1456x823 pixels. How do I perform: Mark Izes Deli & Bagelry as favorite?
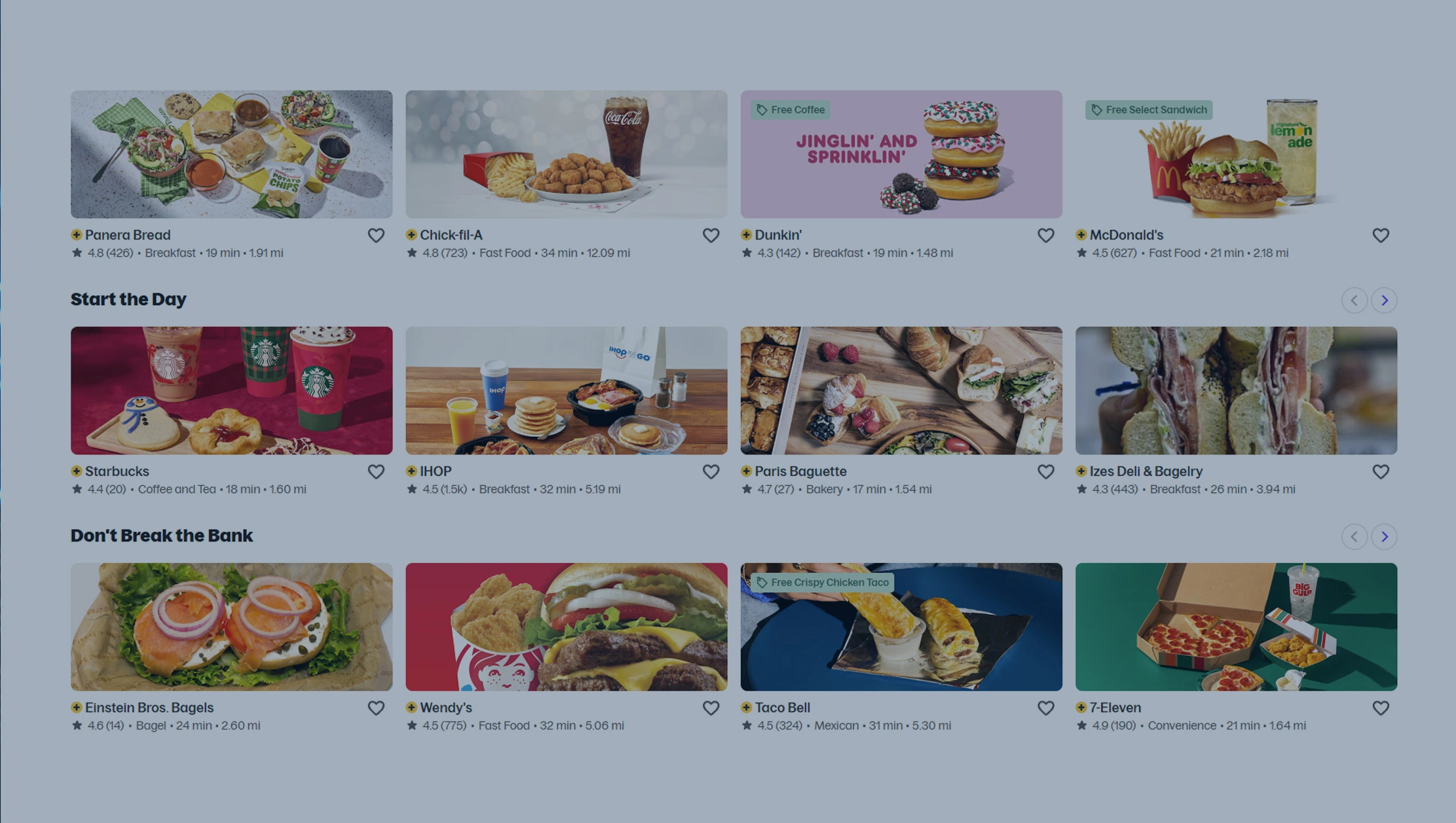(1381, 471)
